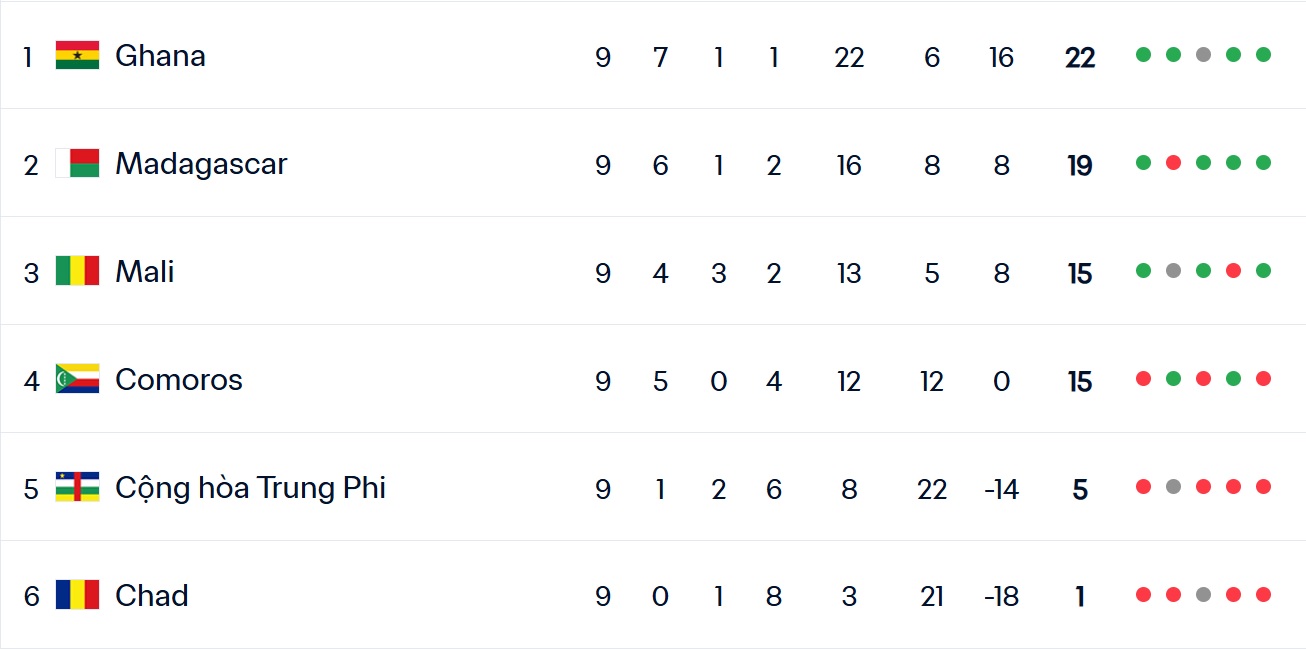Open the Ghana team link
Viewport: 1306px width, 650px height.
pyautogui.click(x=160, y=55)
